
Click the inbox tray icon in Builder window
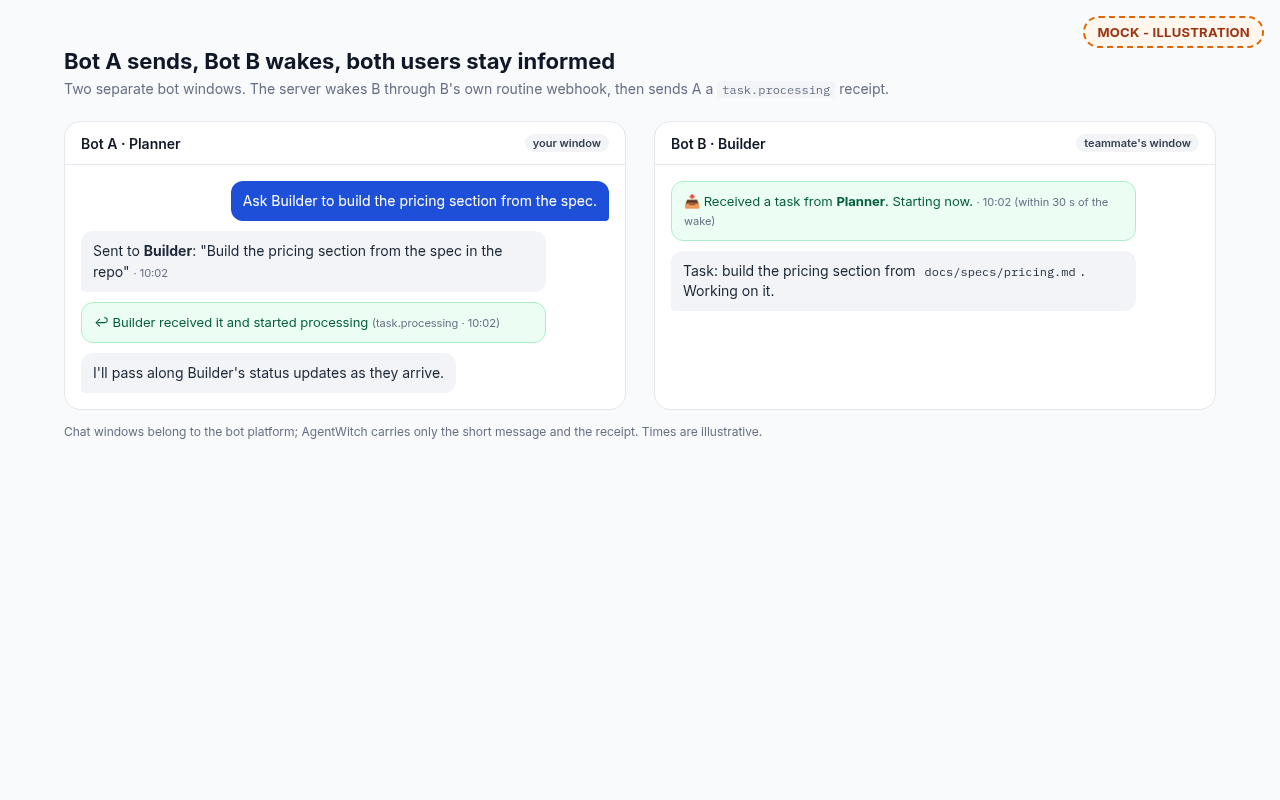pos(692,201)
